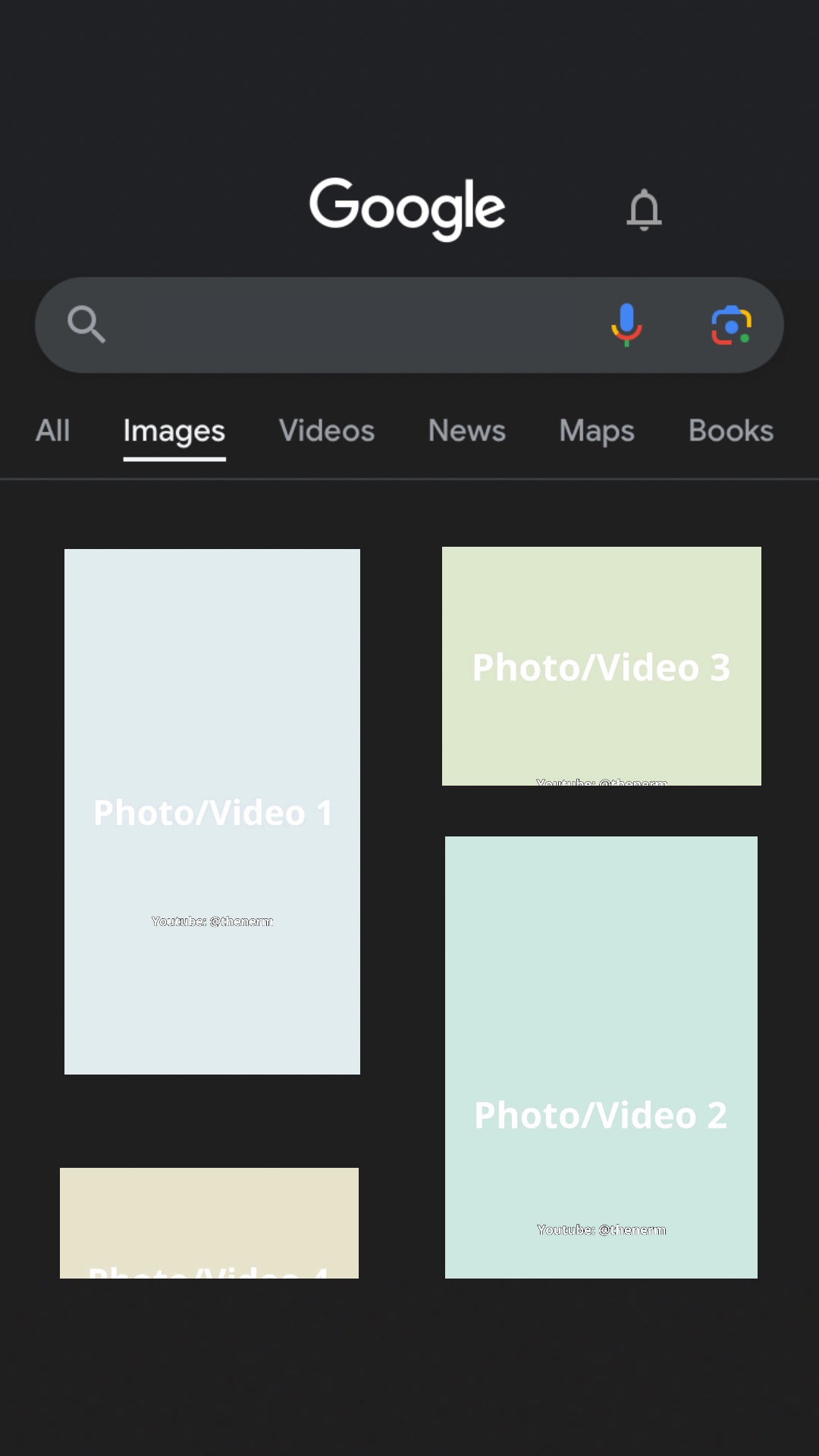The width and height of the screenshot is (819, 1456).
Task: Click the Google logo
Action: (x=407, y=208)
